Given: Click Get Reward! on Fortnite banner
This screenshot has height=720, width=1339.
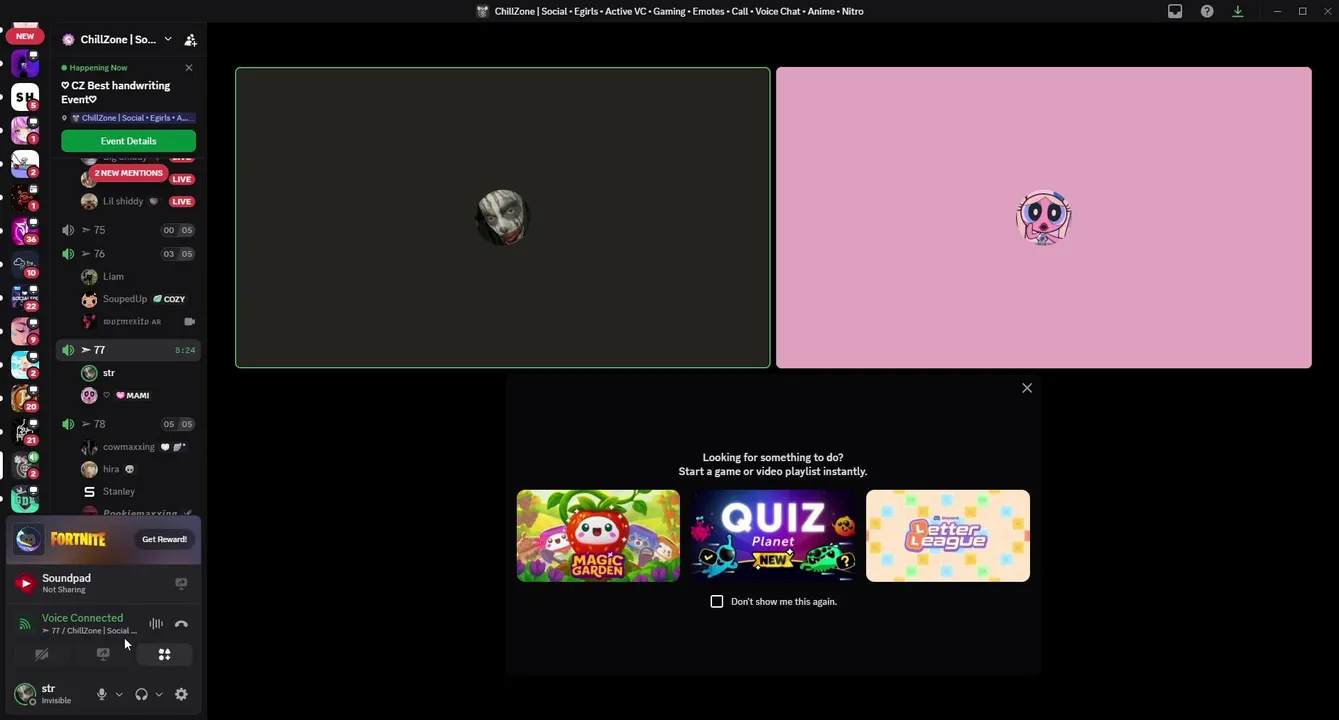Looking at the screenshot, I should coord(164,539).
